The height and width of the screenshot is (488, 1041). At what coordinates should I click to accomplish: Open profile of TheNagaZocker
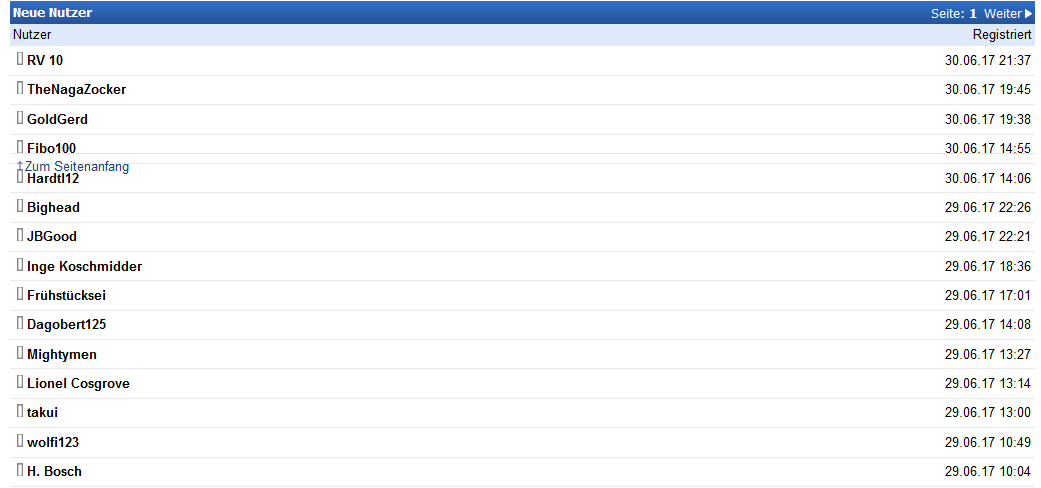pyautogui.click(x=76, y=90)
